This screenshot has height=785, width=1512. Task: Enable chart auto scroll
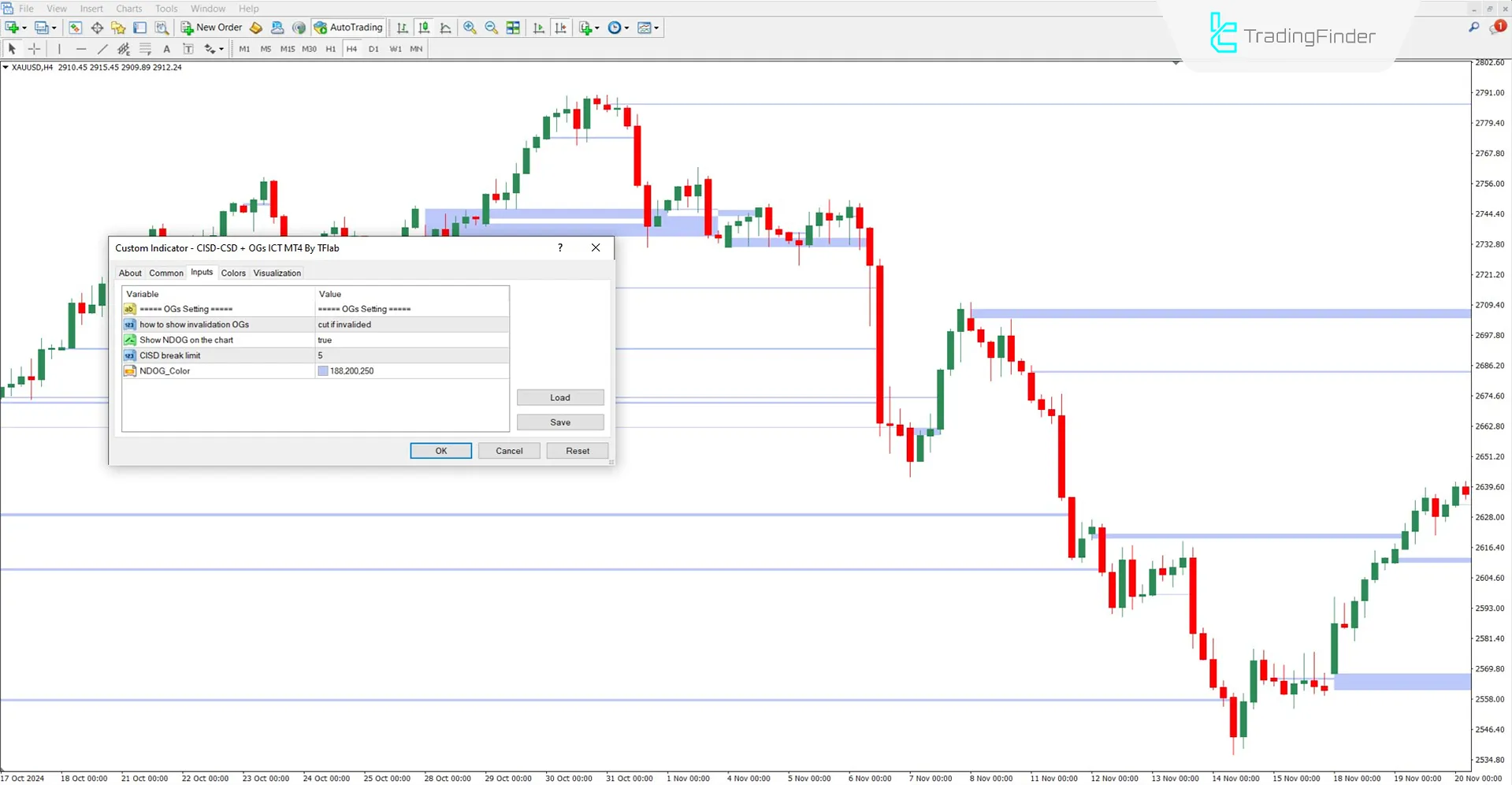point(539,28)
